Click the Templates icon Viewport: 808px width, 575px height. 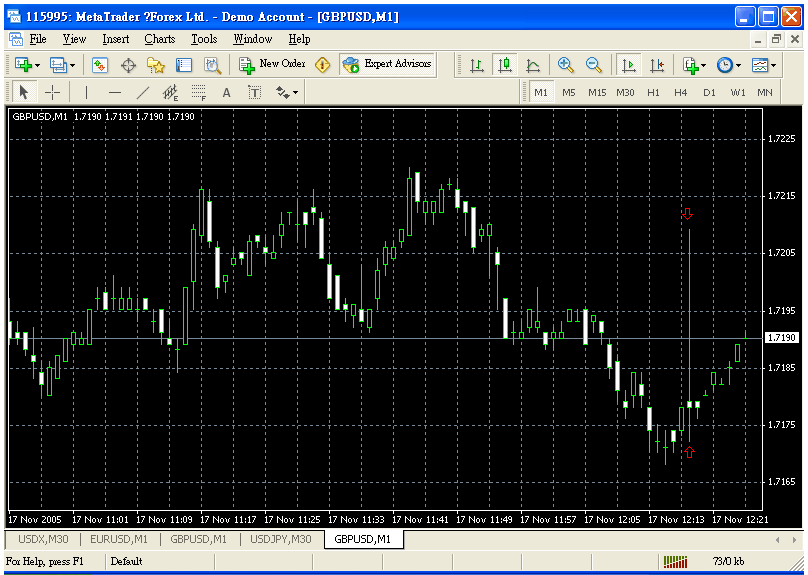point(760,65)
